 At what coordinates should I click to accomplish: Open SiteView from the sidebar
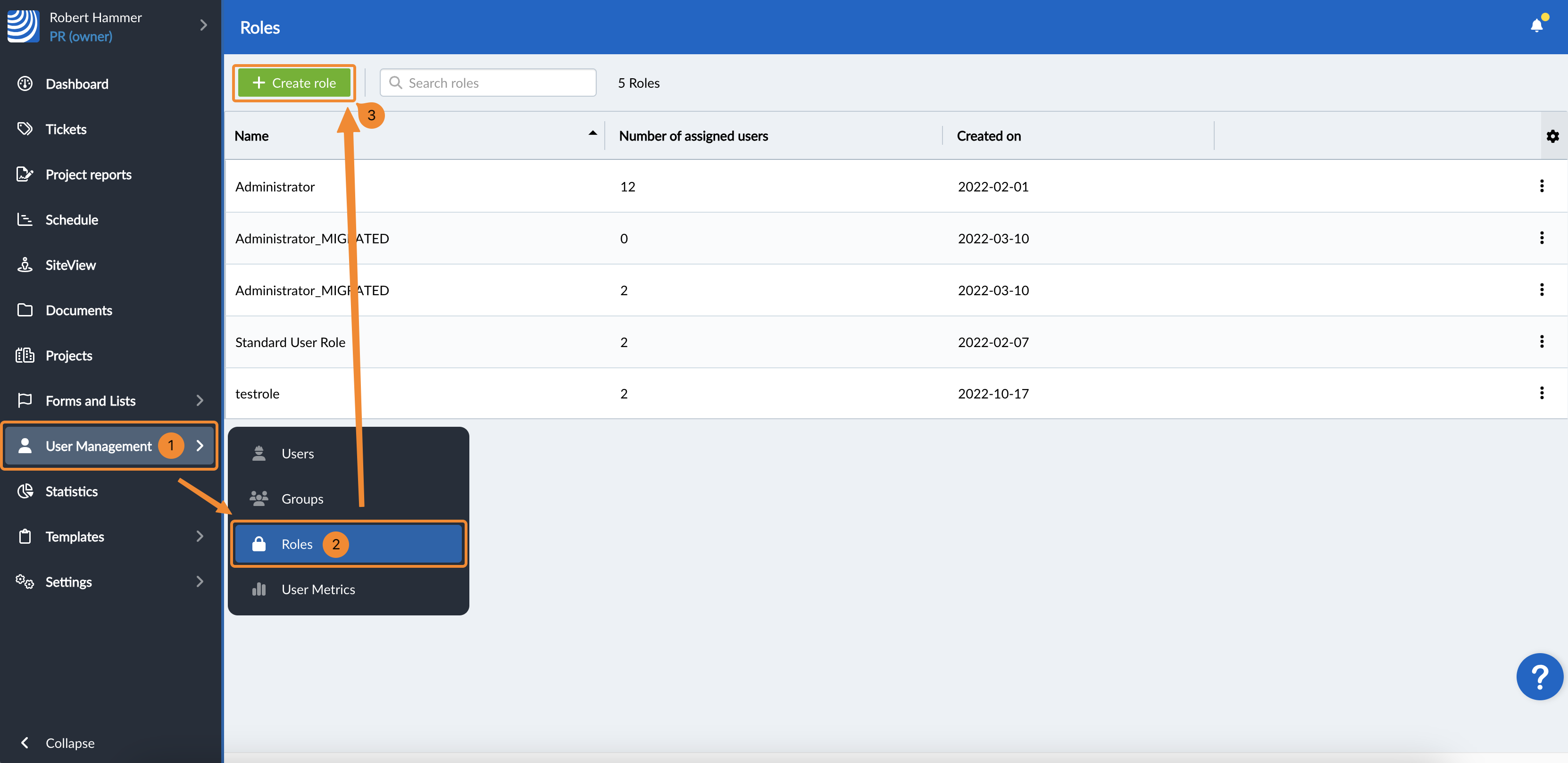tap(71, 265)
